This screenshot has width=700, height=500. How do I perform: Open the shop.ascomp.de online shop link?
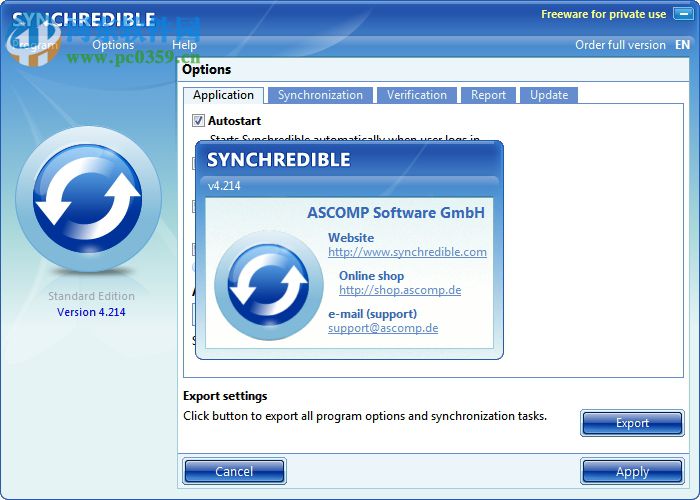pyautogui.click(x=400, y=290)
